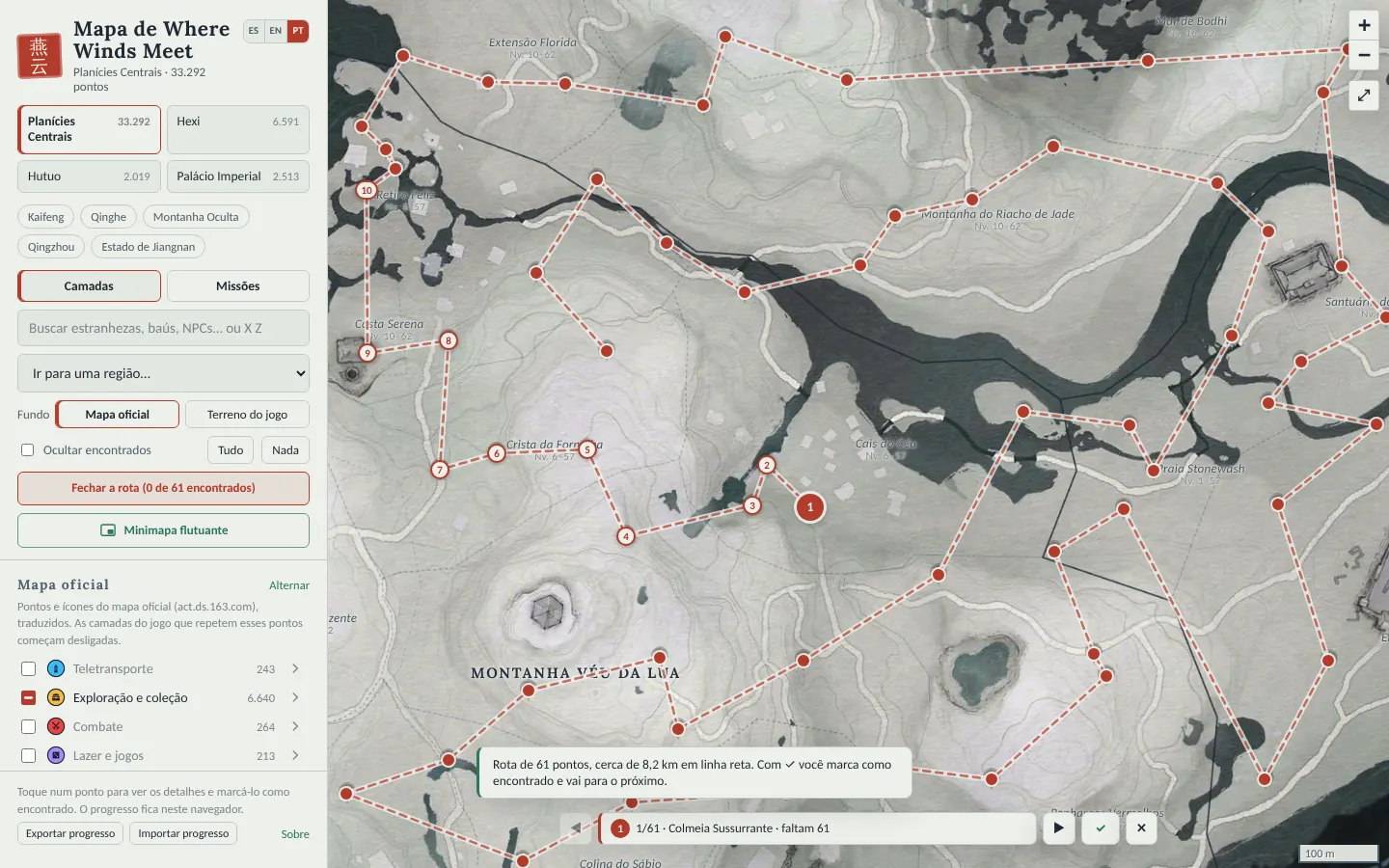Select route waypoint marker 7 on map
This screenshot has width=1389, height=868.
pyautogui.click(x=440, y=470)
